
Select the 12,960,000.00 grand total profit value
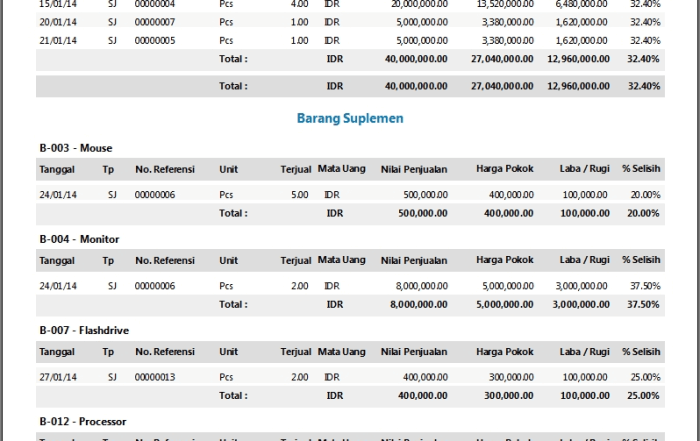(578, 86)
